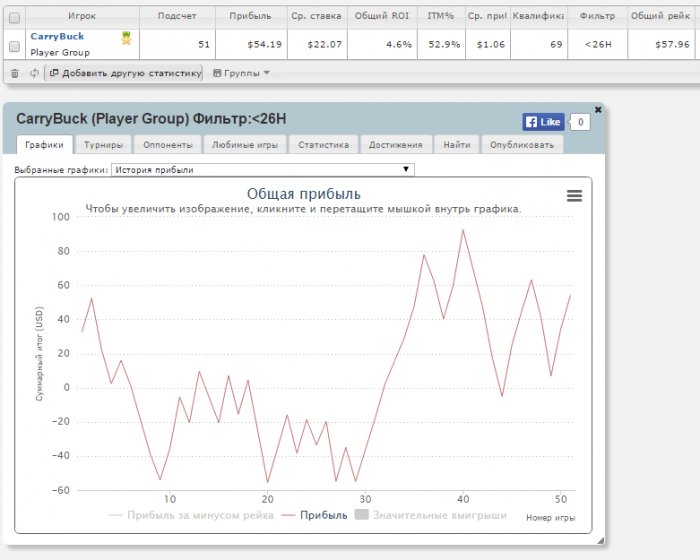This screenshot has width=700, height=560.
Task: Open the Найти tab
Action: (x=457, y=145)
